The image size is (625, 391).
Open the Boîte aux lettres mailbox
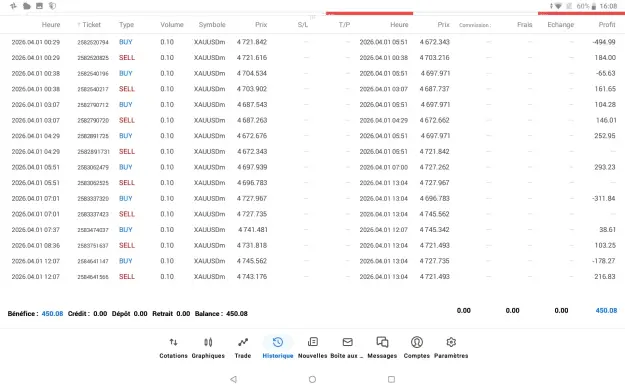[x=347, y=348]
